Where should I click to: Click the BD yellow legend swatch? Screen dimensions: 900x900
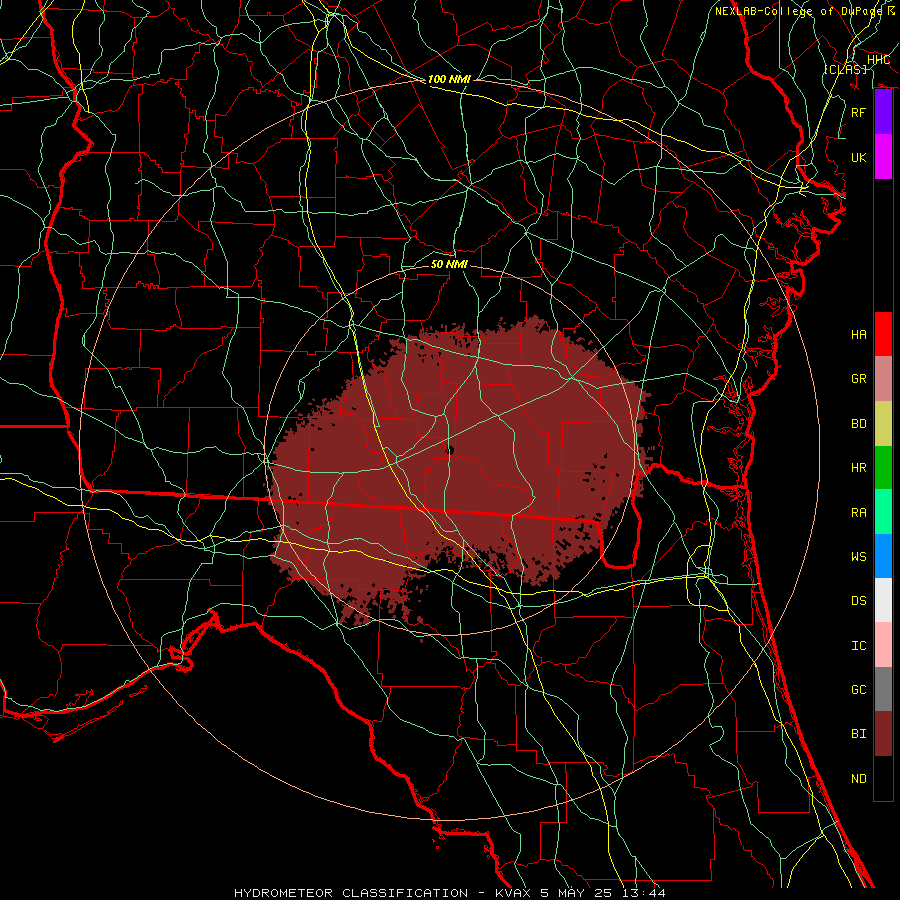(x=883, y=424)
